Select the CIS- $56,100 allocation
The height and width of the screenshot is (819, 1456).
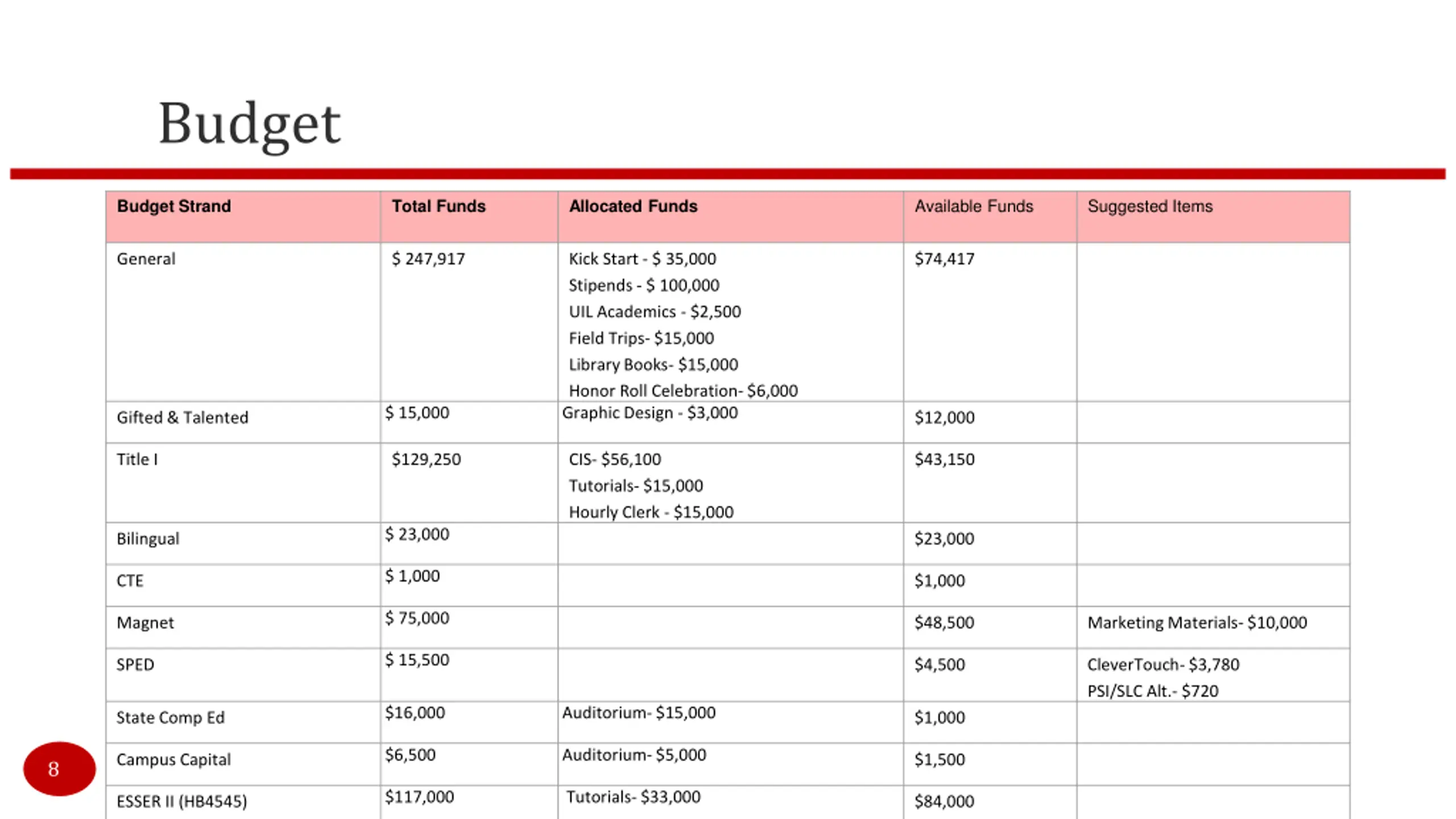(x=615, y=459)
